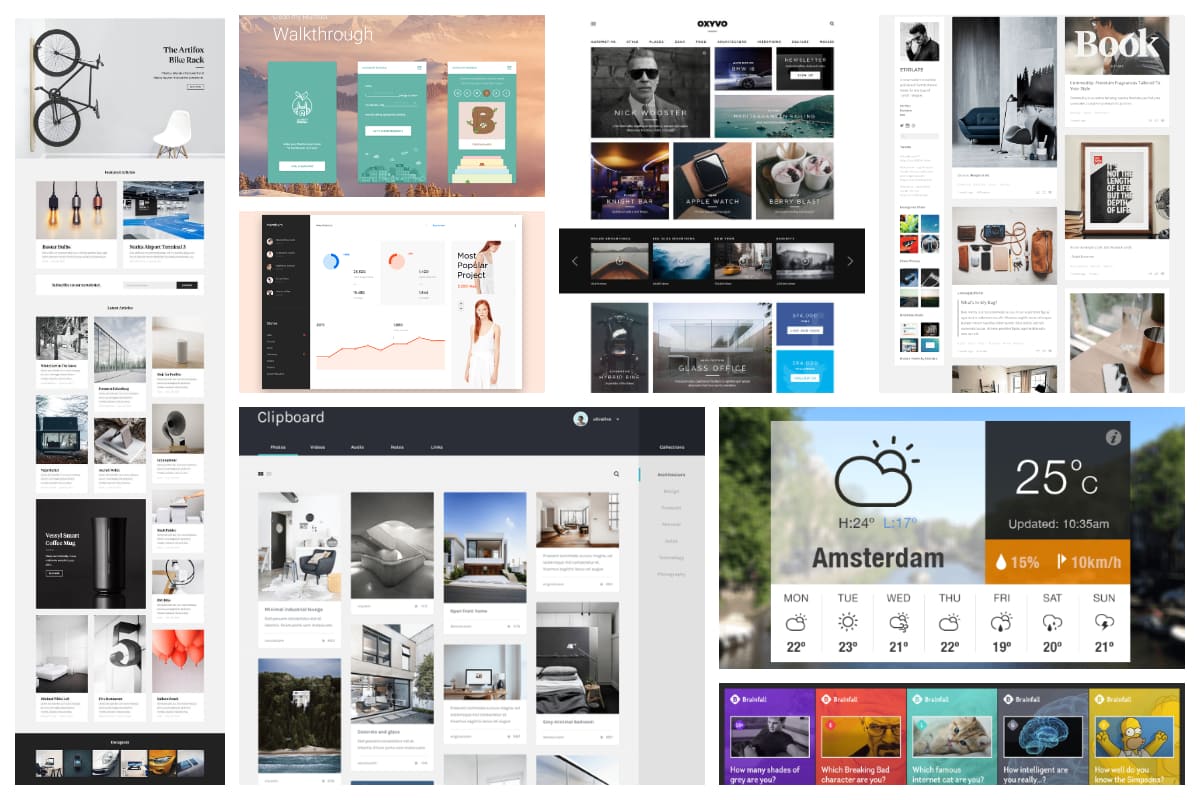Select Architecture in the Collections sidebar
1200x800 pixels.
click(670, 474)
